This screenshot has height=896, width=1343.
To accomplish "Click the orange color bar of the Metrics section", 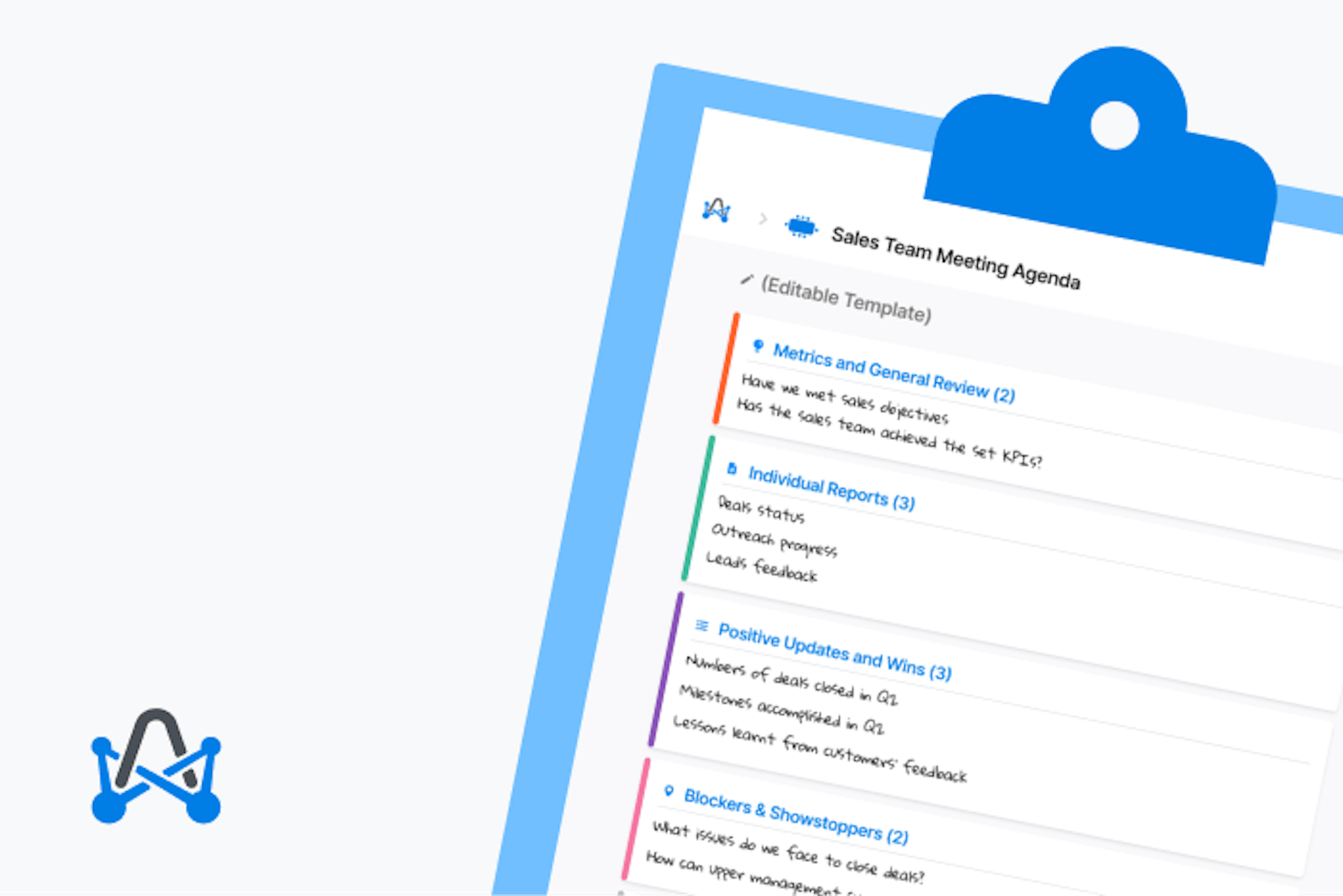I will click(x=726, y=368).
